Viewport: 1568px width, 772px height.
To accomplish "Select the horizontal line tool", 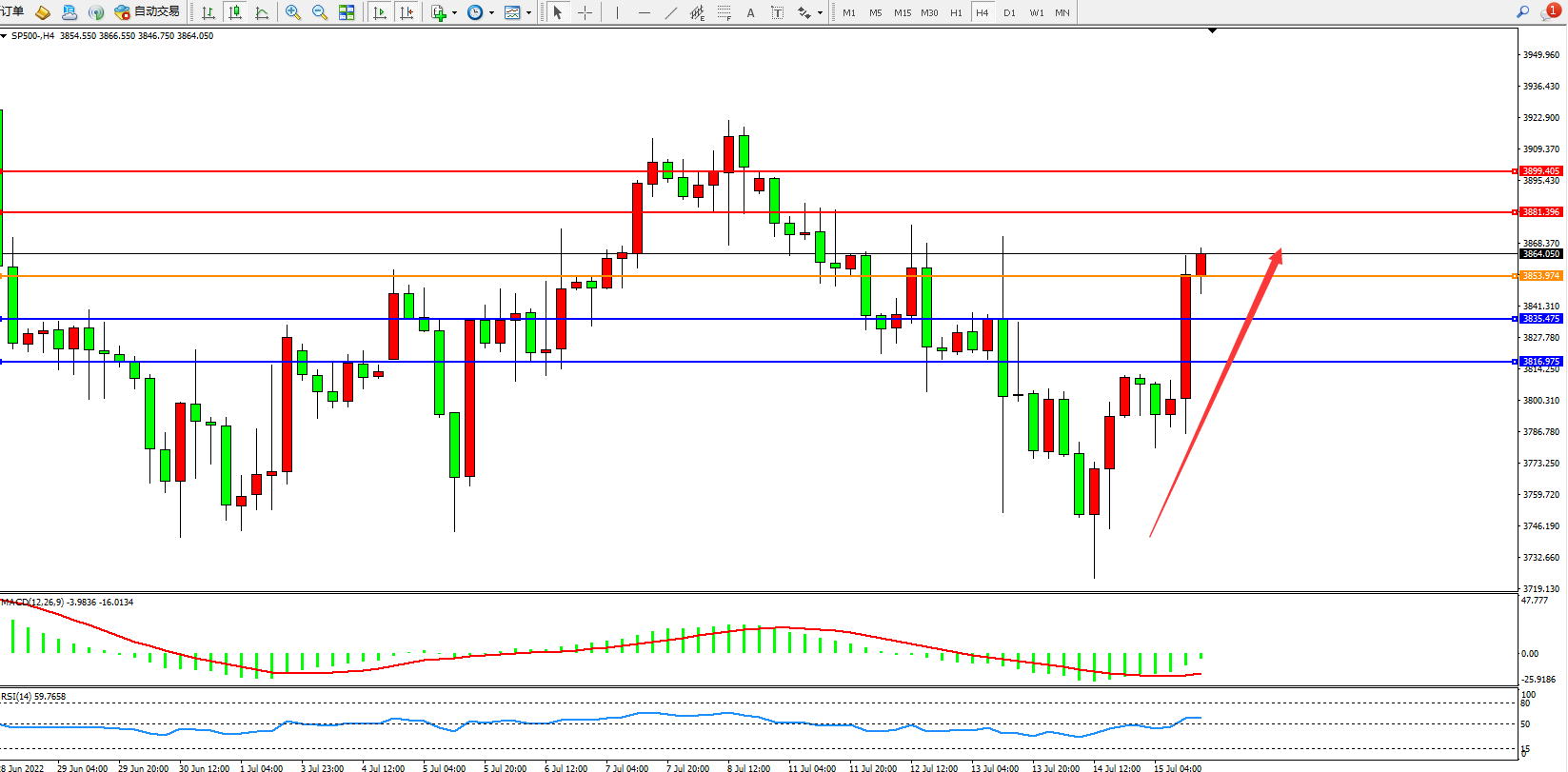I will coord(645,12).
